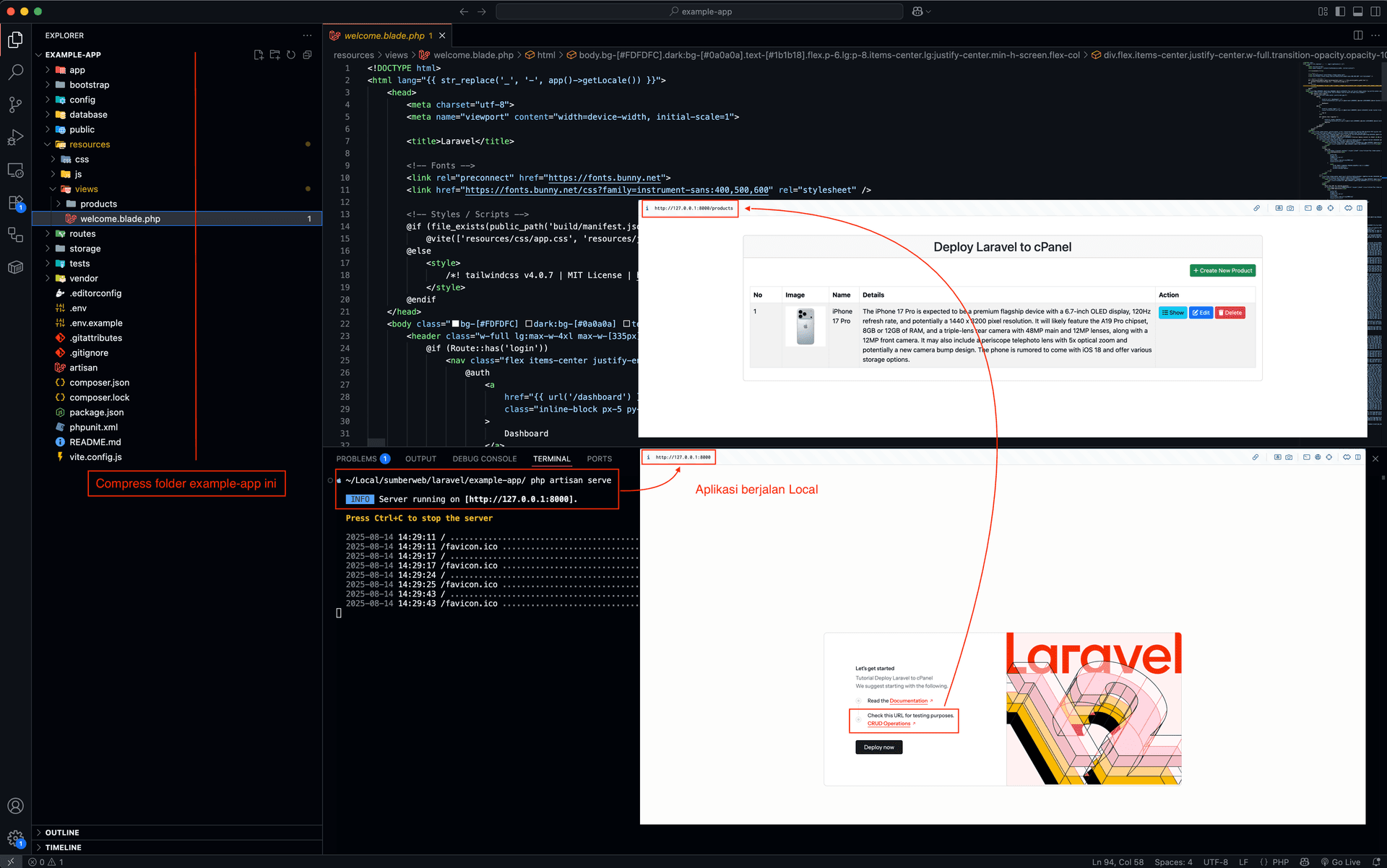This screenshot has width=1387, height=868.
Task: Click the command center search field
Action: [699, 12]
